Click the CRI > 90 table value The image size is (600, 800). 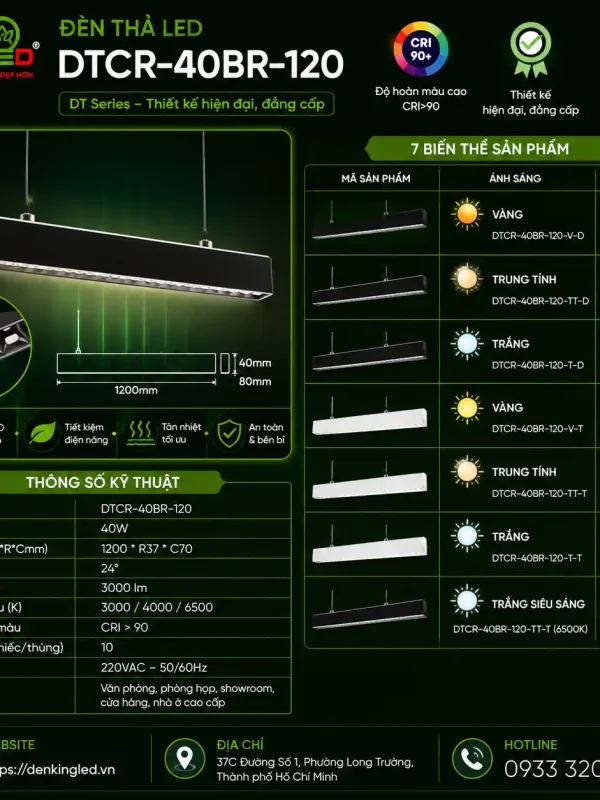(x=124, y=627)
